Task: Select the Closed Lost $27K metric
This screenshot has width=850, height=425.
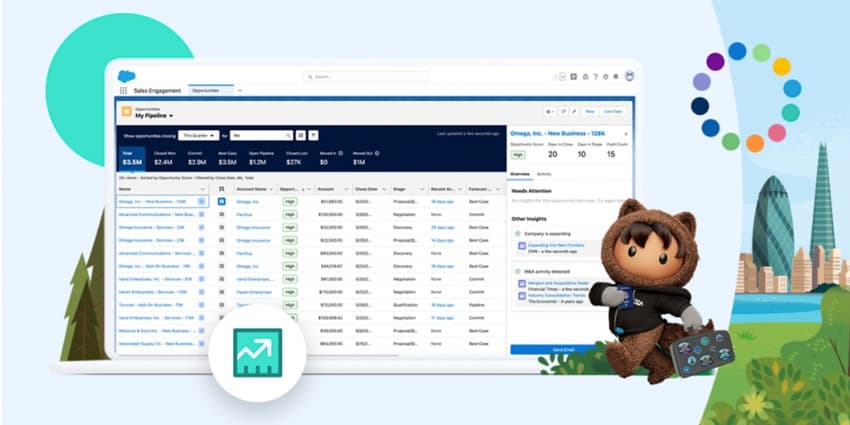Action: coord(297,158)
